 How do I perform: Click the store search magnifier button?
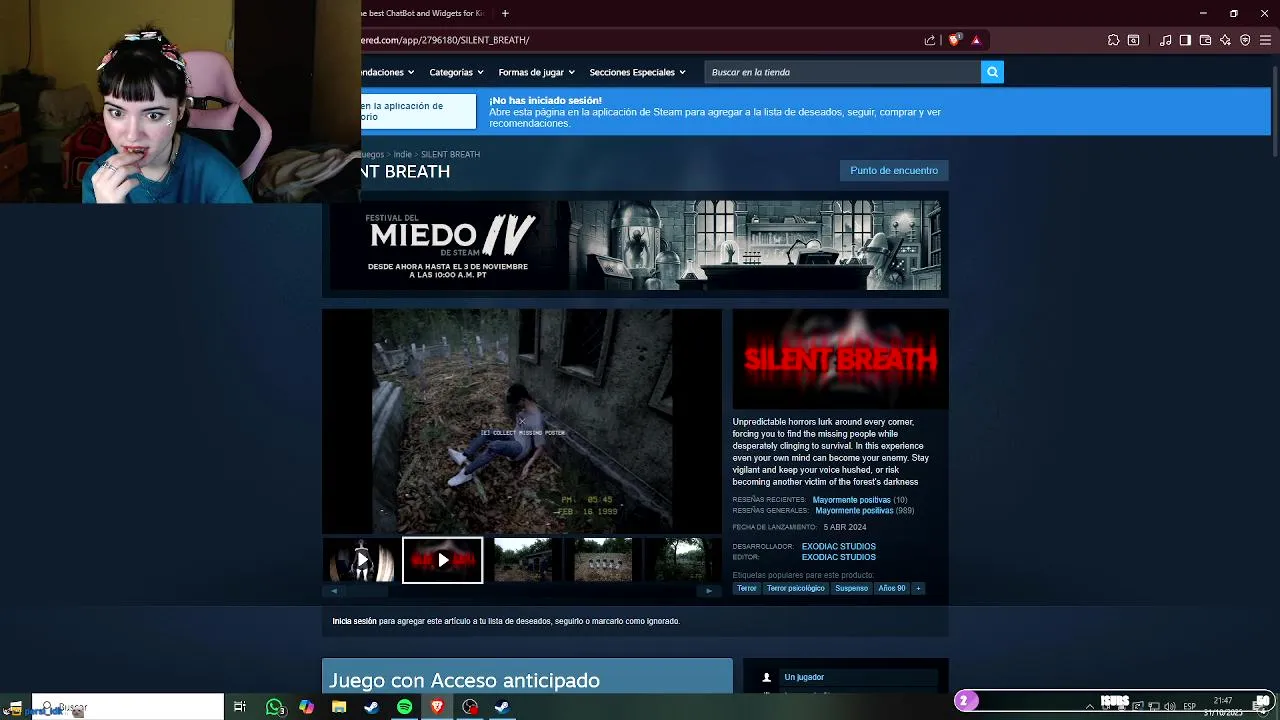coord(992,72)
